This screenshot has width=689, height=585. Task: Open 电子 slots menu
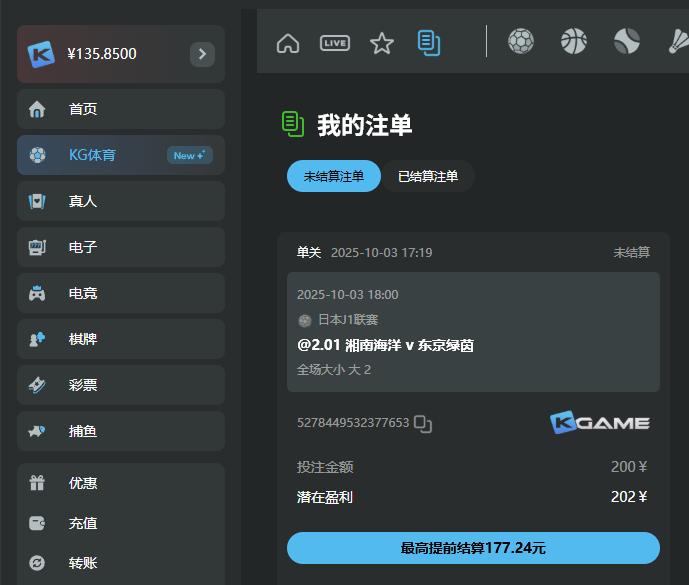click(x=121, y=247)
